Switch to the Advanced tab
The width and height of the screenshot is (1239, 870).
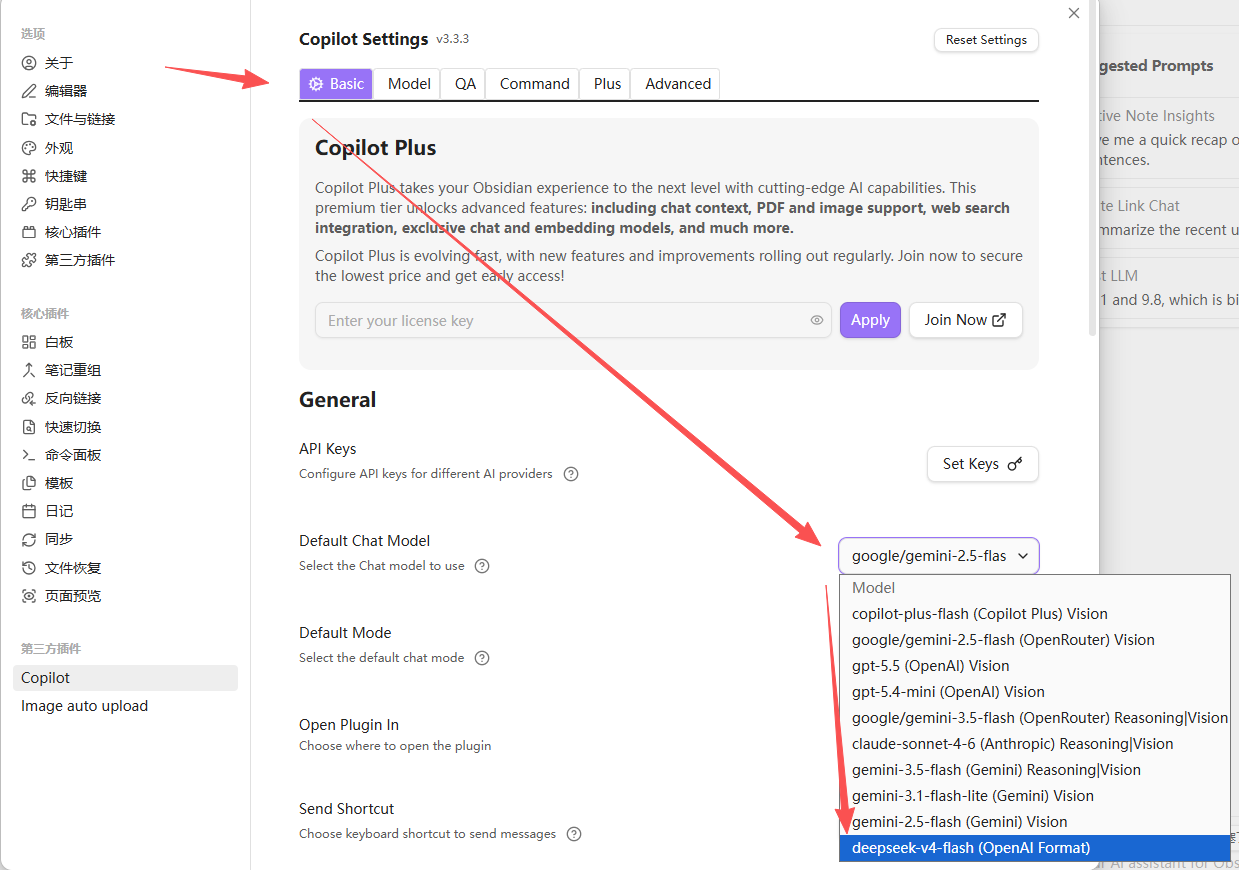678,84
